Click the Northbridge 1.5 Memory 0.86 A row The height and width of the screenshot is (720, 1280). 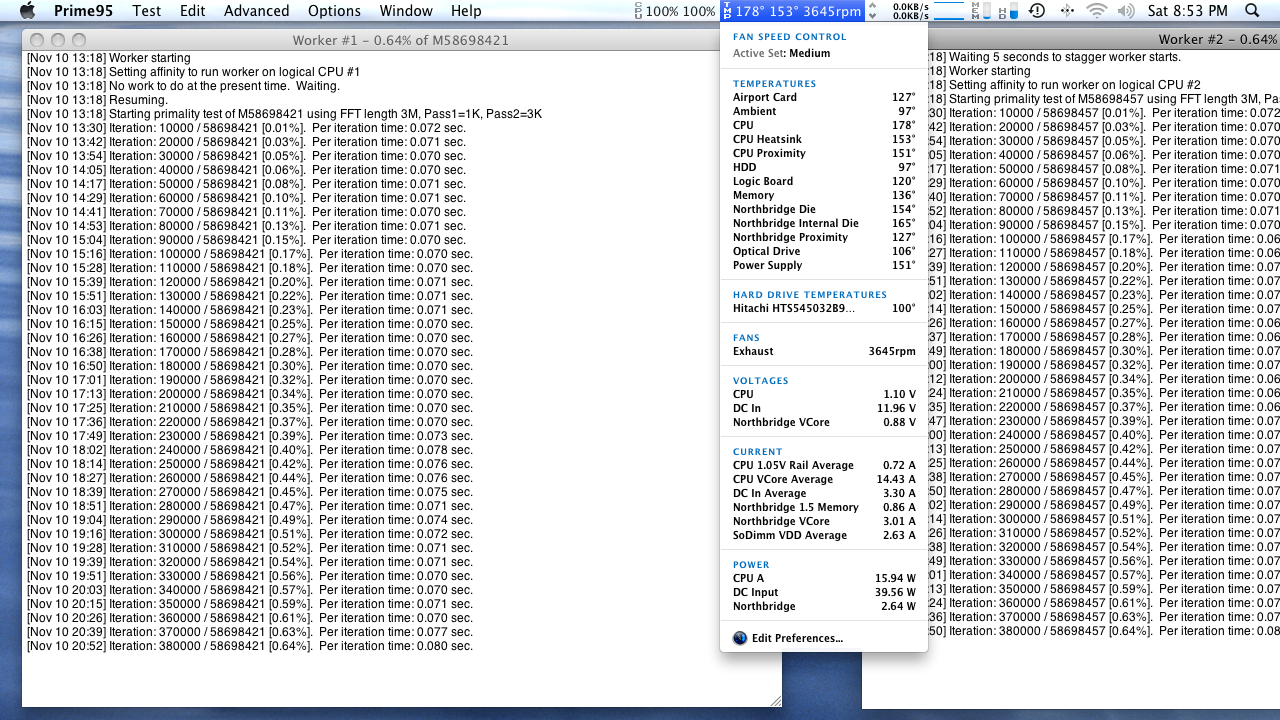[x=824, y=507]
